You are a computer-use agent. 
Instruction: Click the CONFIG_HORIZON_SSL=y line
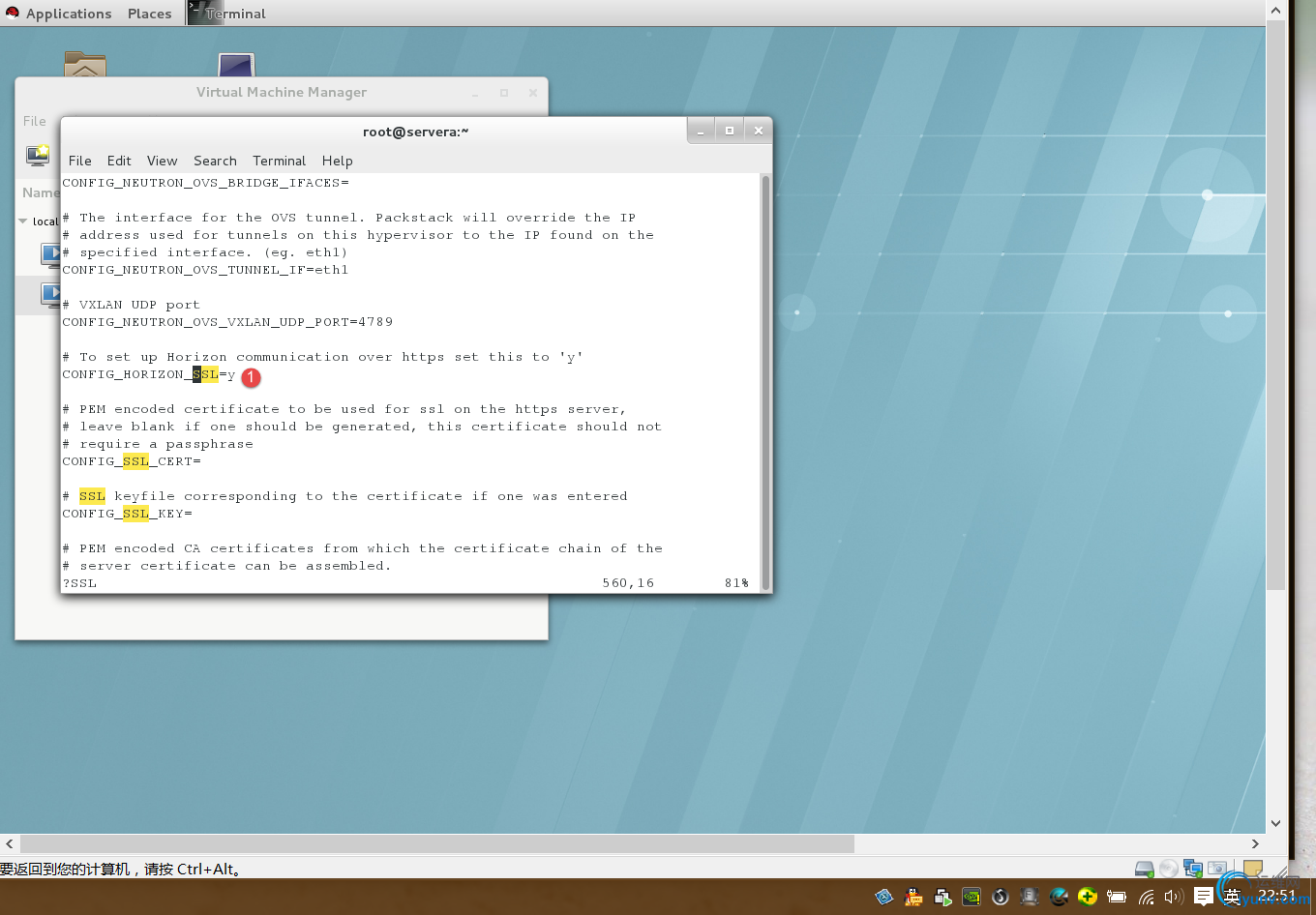[x=149, y=374]
